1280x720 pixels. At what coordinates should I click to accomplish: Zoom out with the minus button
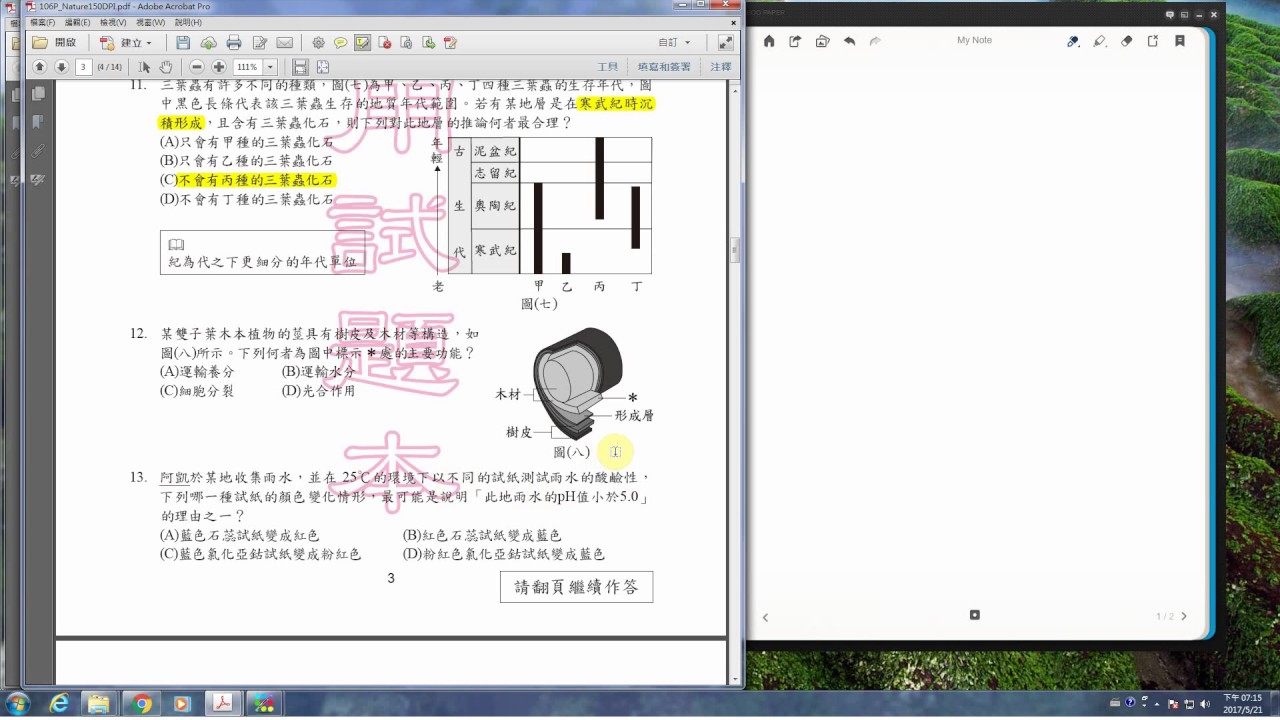196,67
